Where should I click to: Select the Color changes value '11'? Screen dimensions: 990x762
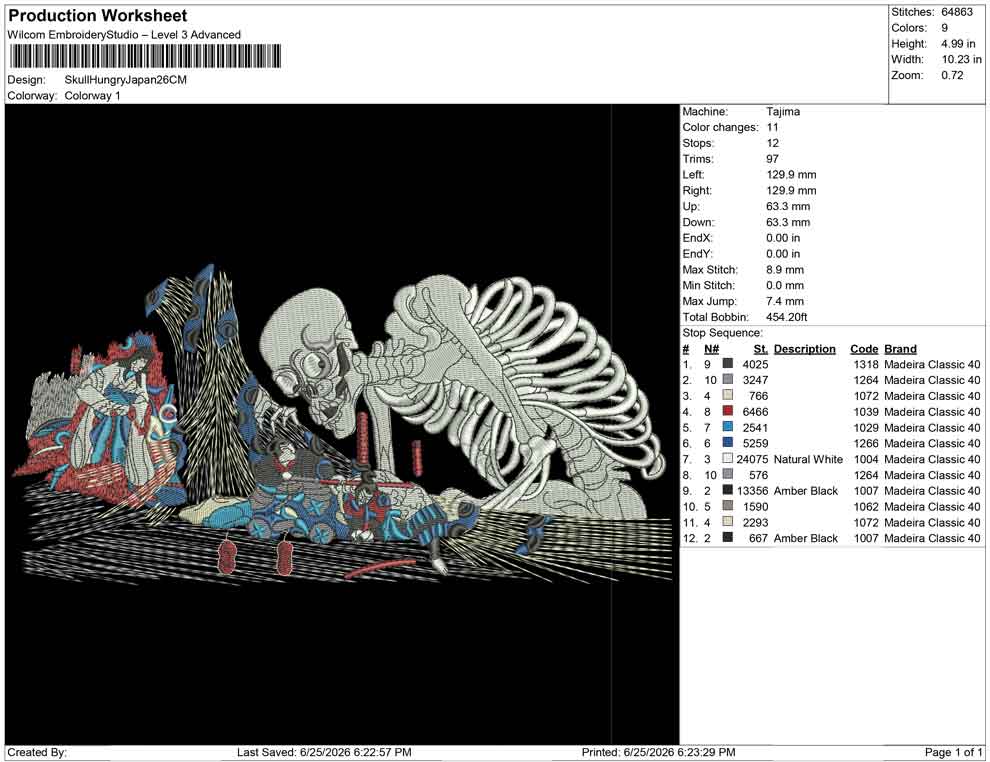pos(772,128)
